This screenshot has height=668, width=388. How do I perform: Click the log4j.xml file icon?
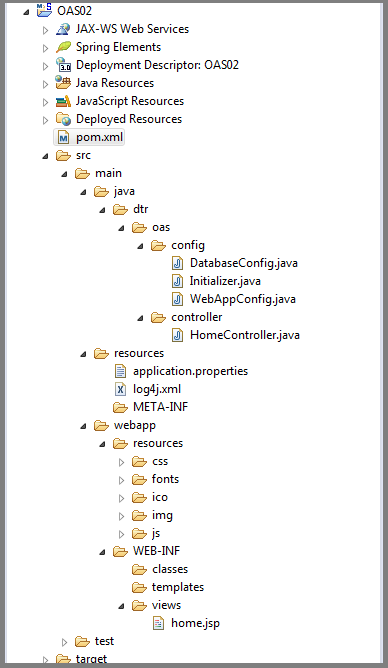click(121, 389)
